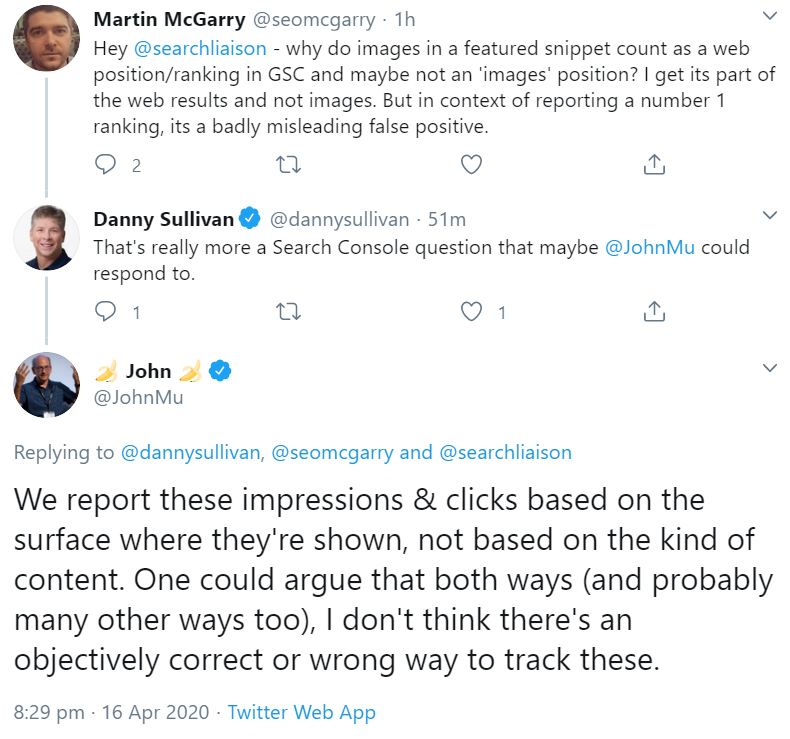Reply to Danny Sullivan's tweet

point(107,312)
